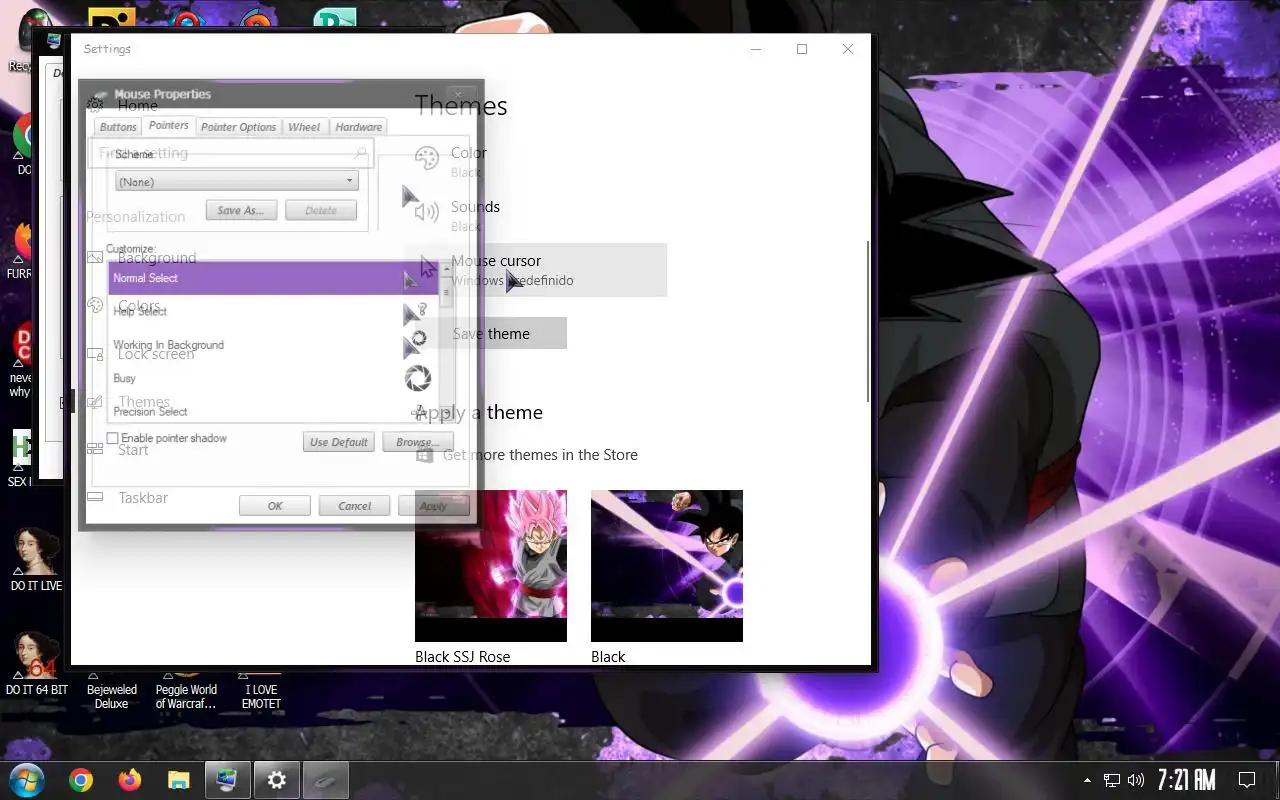1280x800 pixels.
Task: Click the Find a setting search field
Action: (232, 153)
